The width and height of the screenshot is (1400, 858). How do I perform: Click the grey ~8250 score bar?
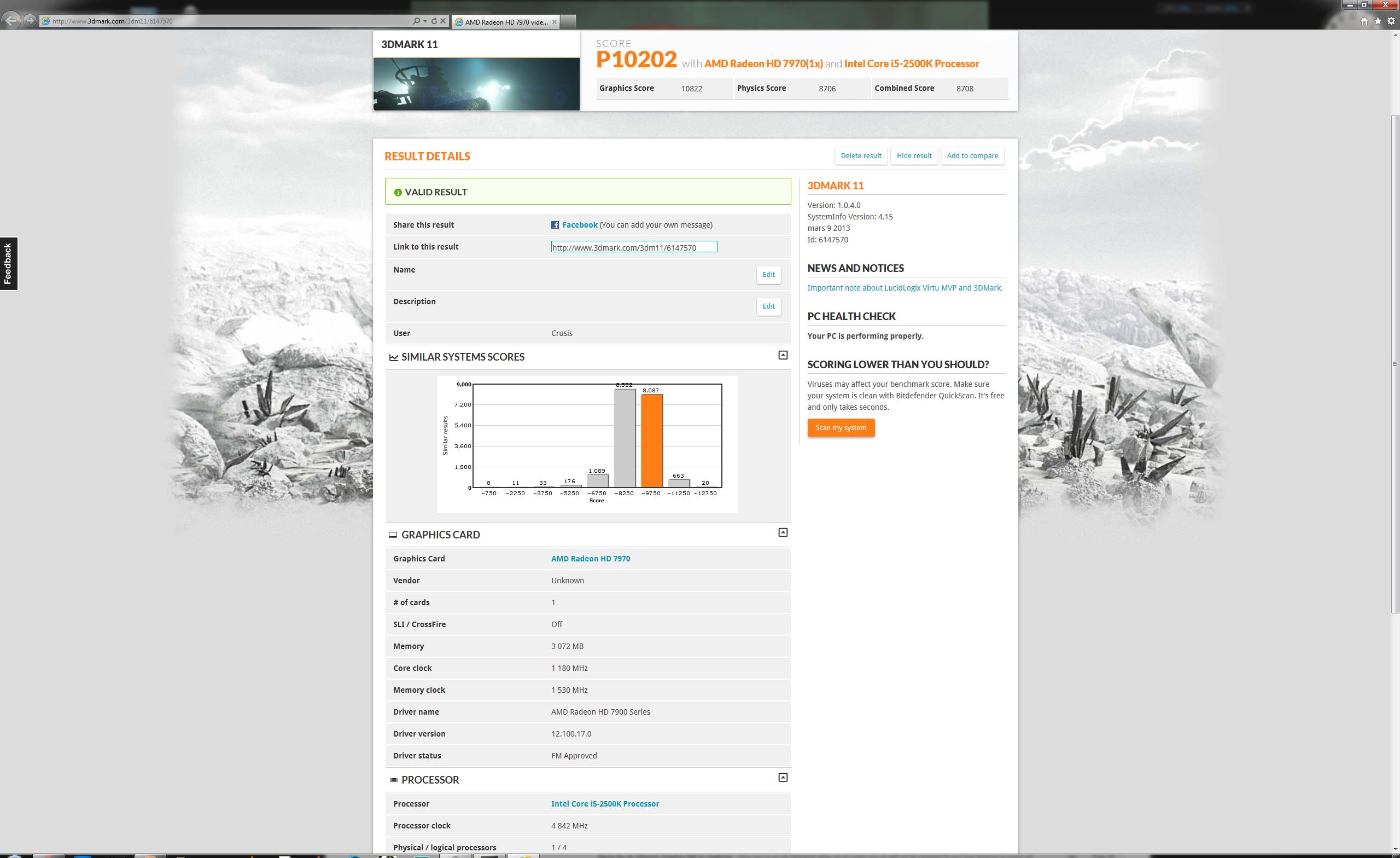(x=625, y=438)
